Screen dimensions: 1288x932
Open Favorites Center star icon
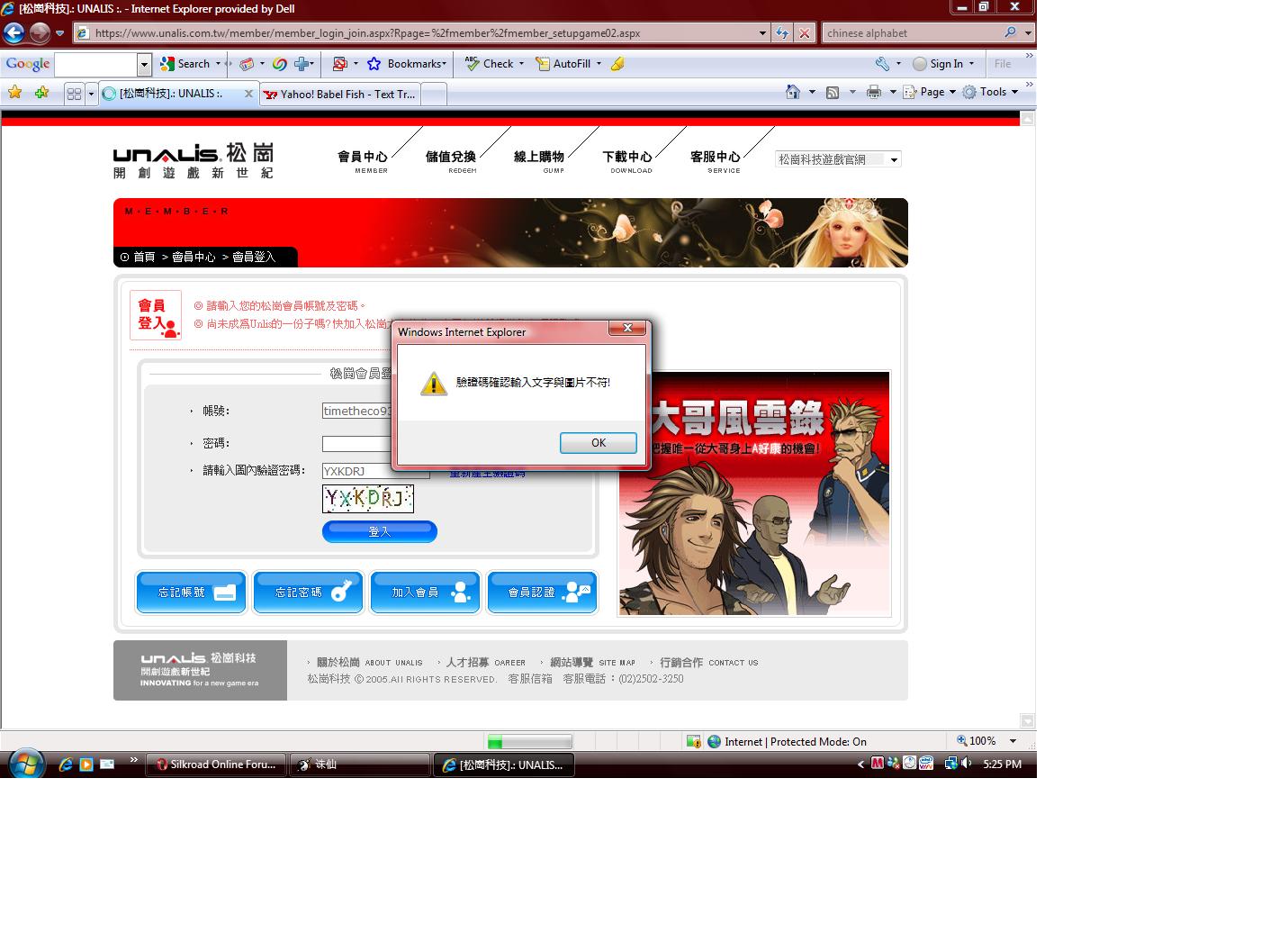(14, 93)
